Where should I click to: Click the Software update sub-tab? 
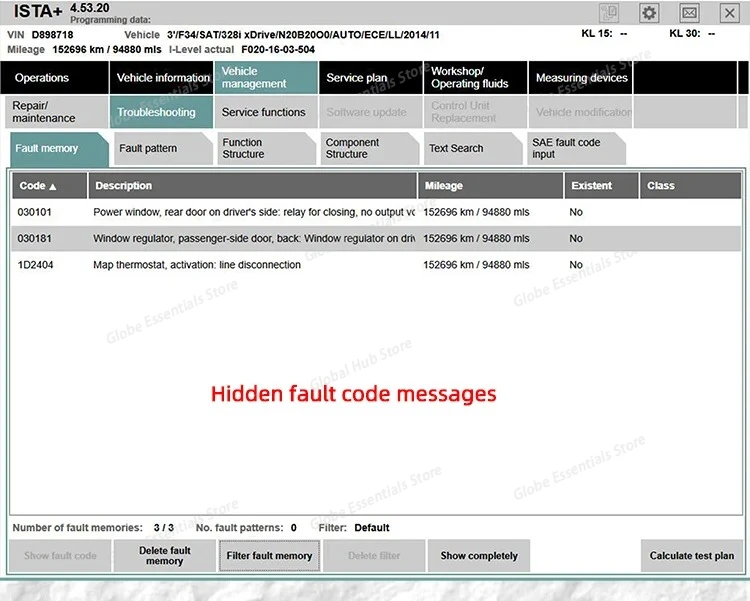[371, 112]
